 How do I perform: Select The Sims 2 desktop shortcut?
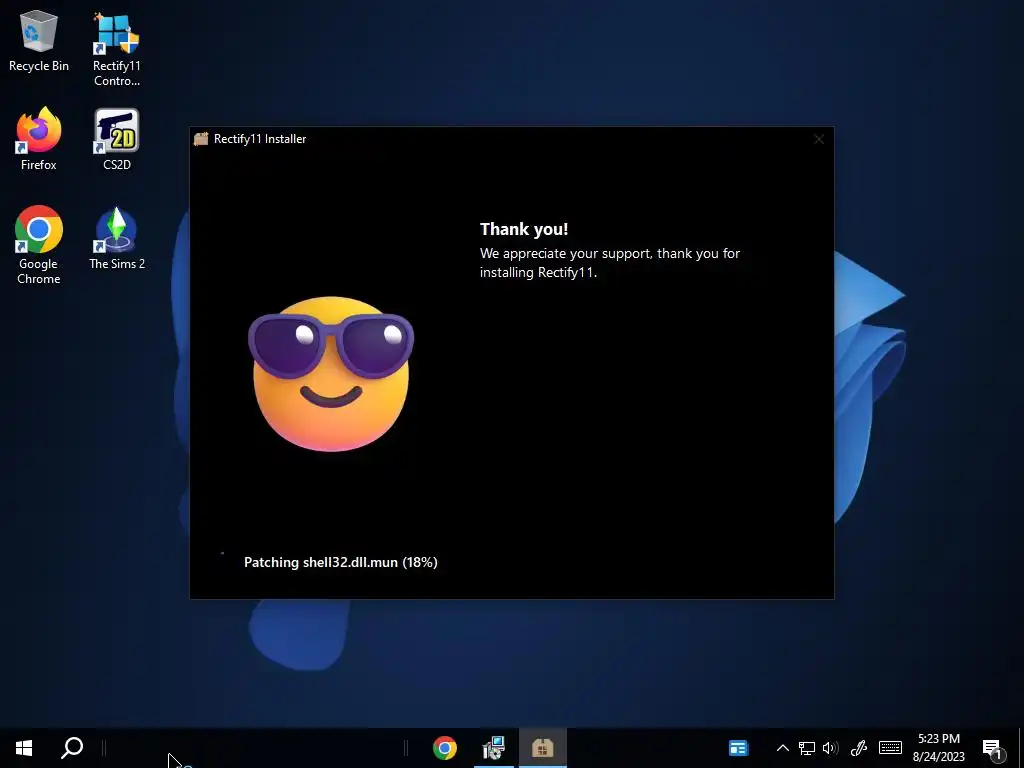(117, 238)
